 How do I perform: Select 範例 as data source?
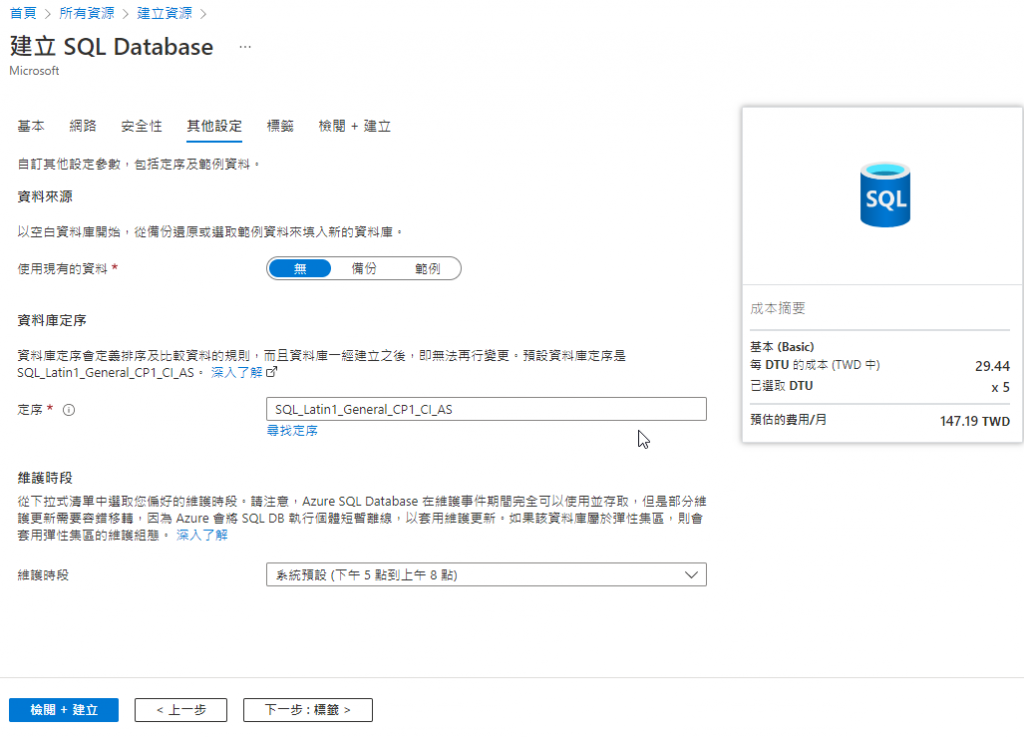click(x=427, y=268)
